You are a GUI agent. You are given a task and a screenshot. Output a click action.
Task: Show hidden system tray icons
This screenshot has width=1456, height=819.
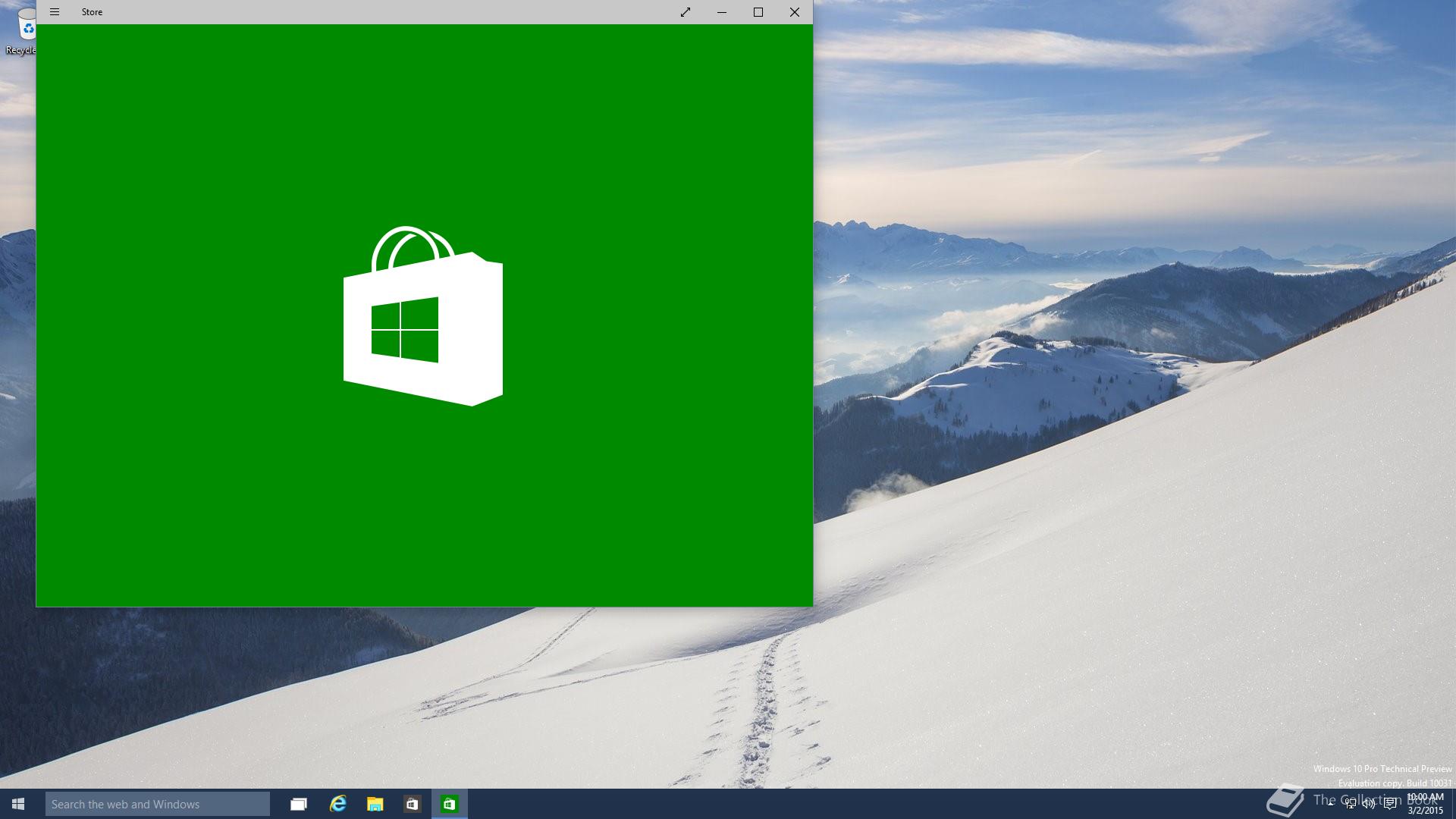tap(1330, 804)
